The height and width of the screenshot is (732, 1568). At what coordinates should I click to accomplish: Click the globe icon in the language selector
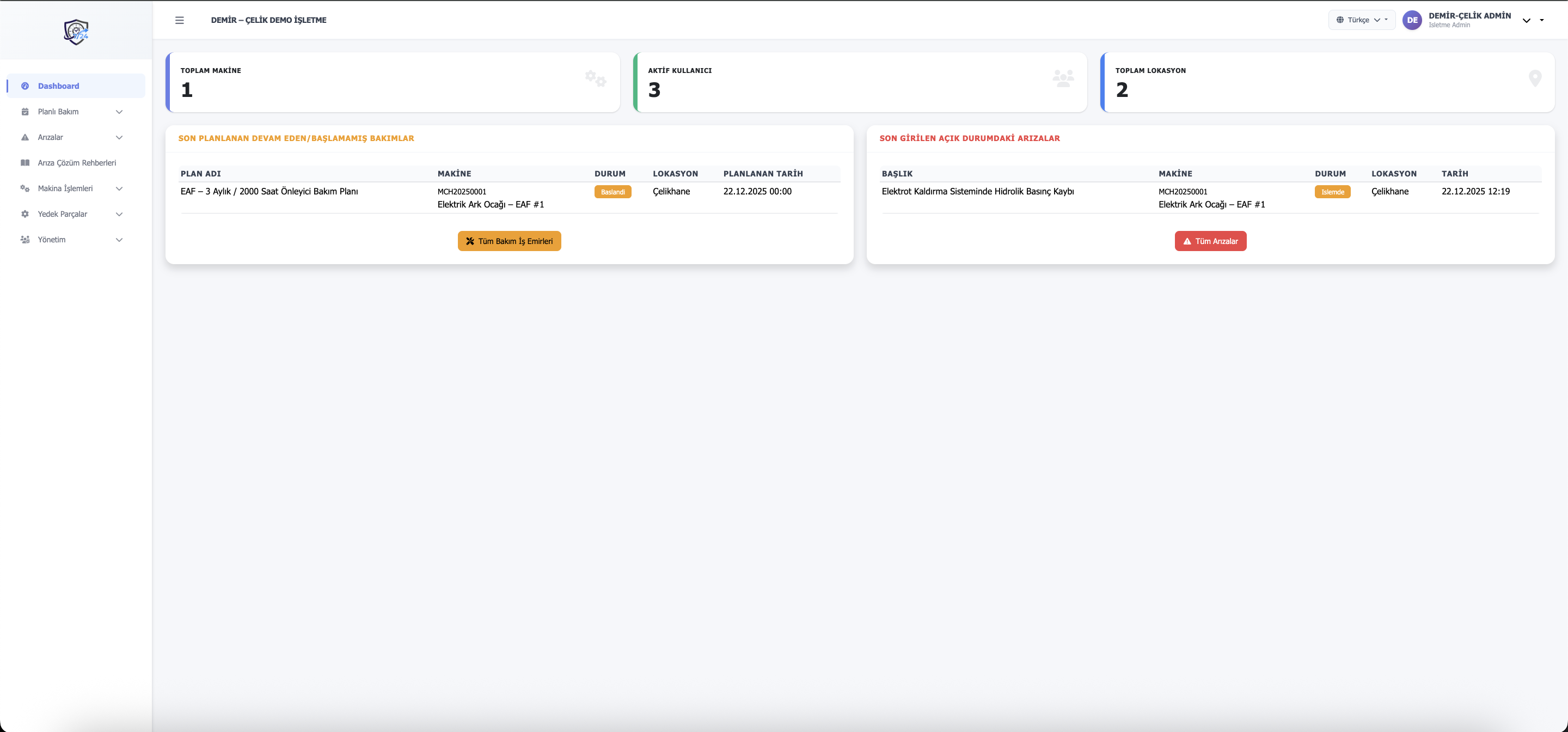pos(1341,20)
